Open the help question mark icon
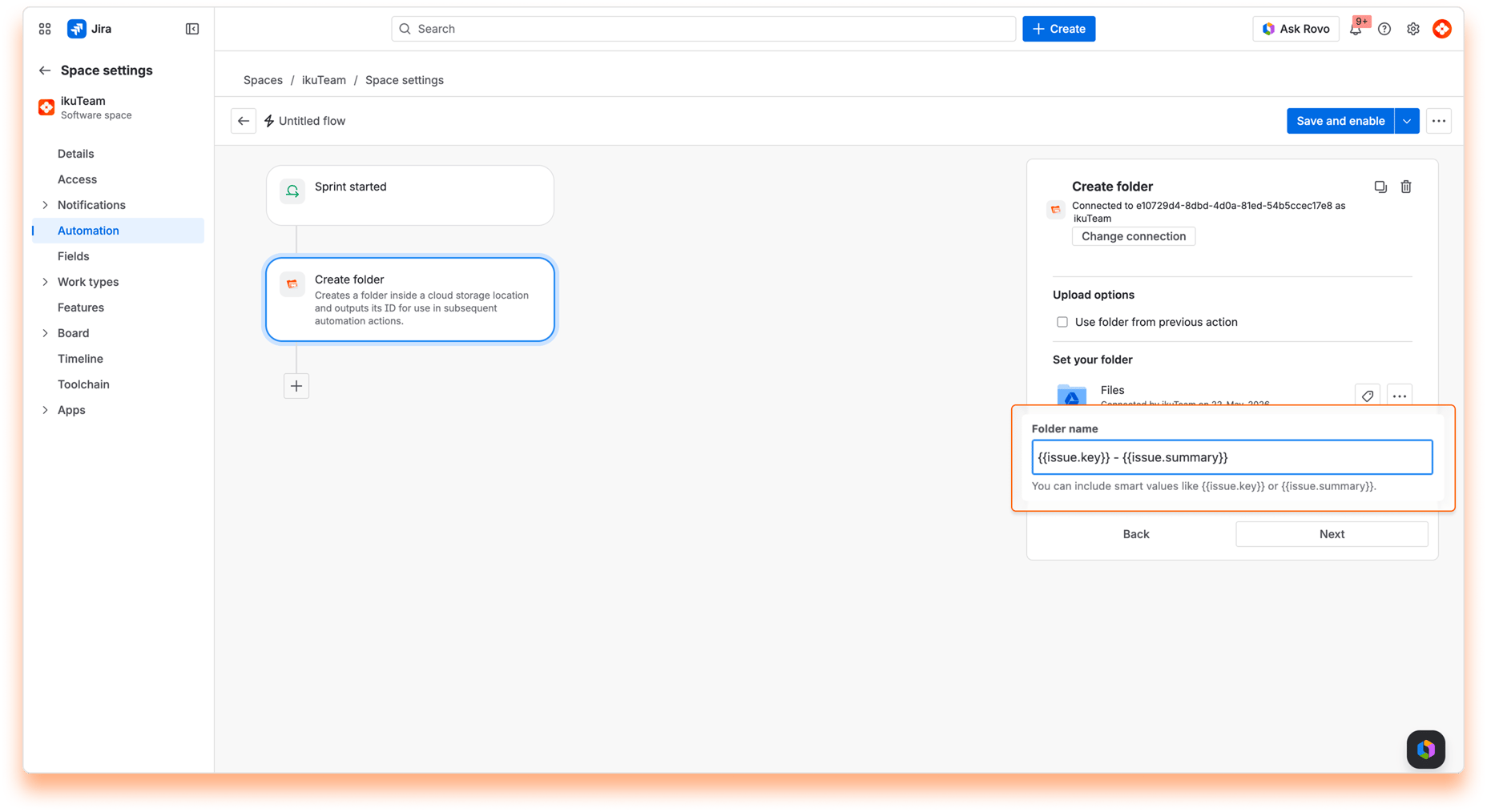 (1384, 29)
